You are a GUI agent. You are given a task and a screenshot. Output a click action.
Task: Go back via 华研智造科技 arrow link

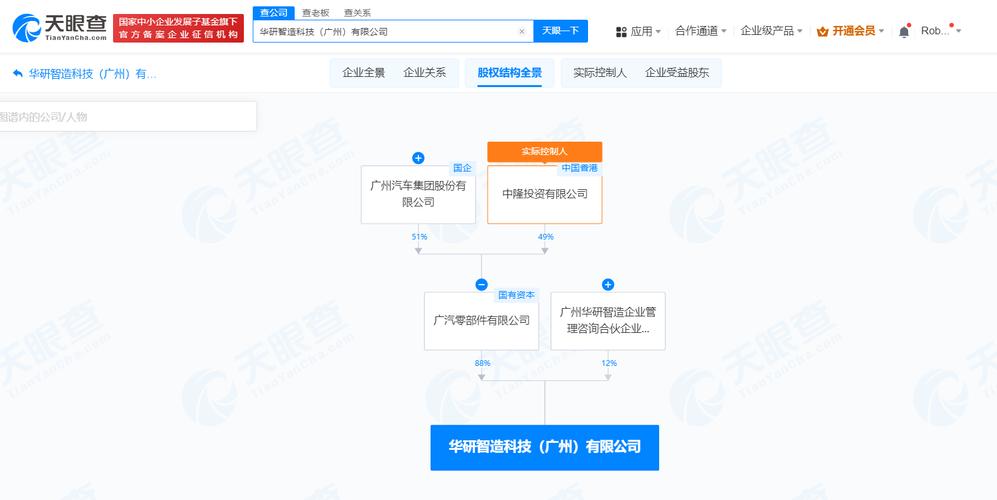(85, 74)
